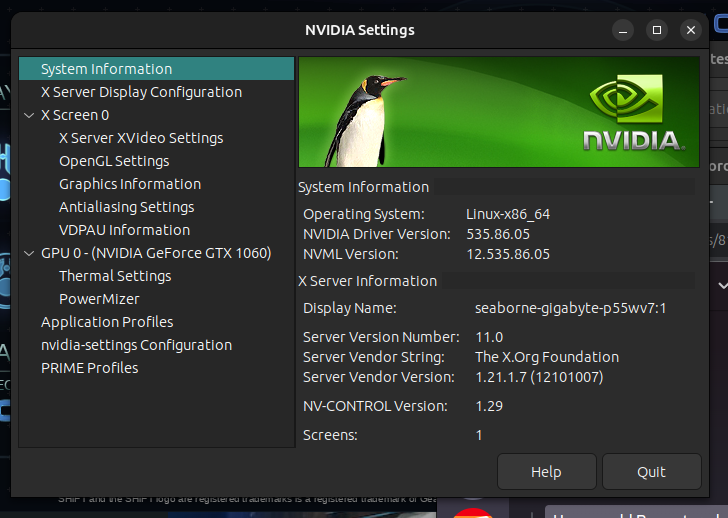The image size is (728, 518).
Task: Click vendor version 1.21.1.7 (12101007)
Action: point(539,377)
